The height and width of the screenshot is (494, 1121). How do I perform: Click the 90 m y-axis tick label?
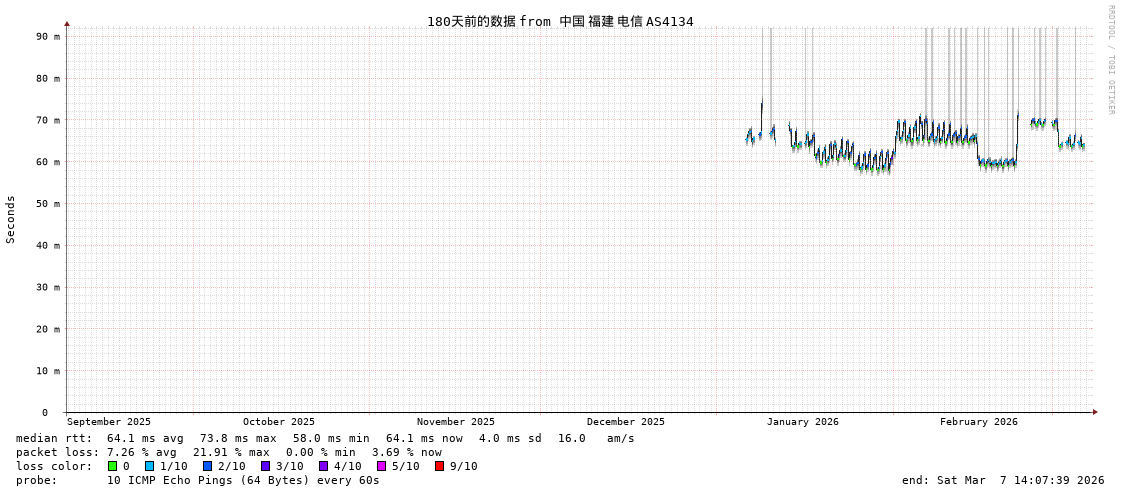(x=48, y=36)
